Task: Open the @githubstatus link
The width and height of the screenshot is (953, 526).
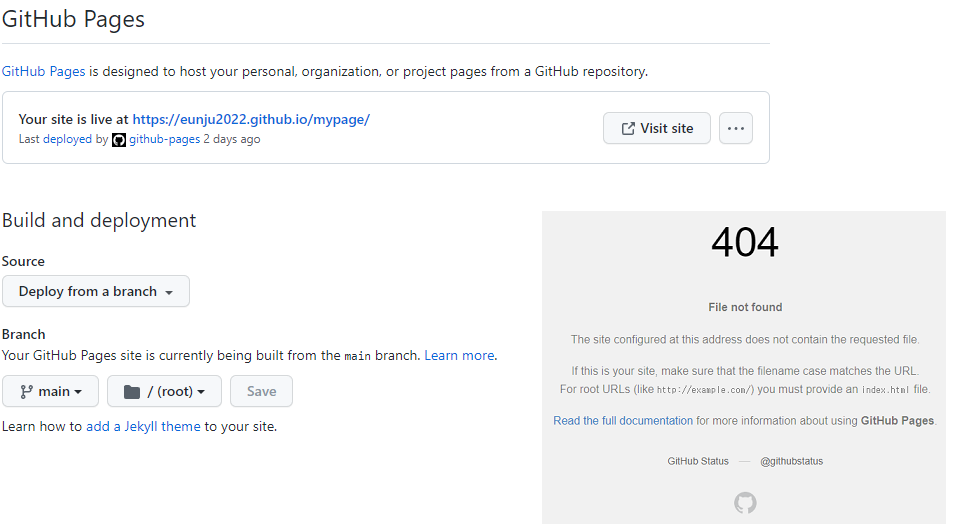Action: pyautogui.click(x=791, y=461)
